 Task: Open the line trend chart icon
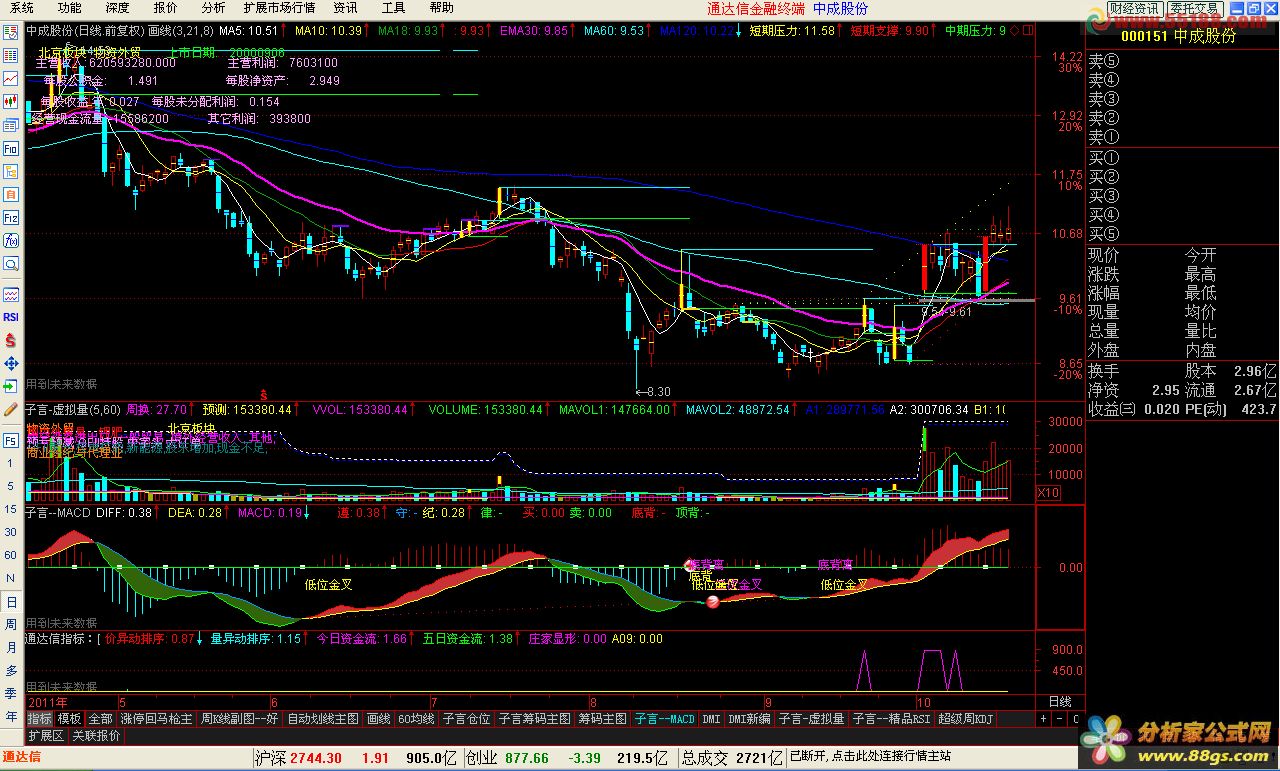pos(11,78)
